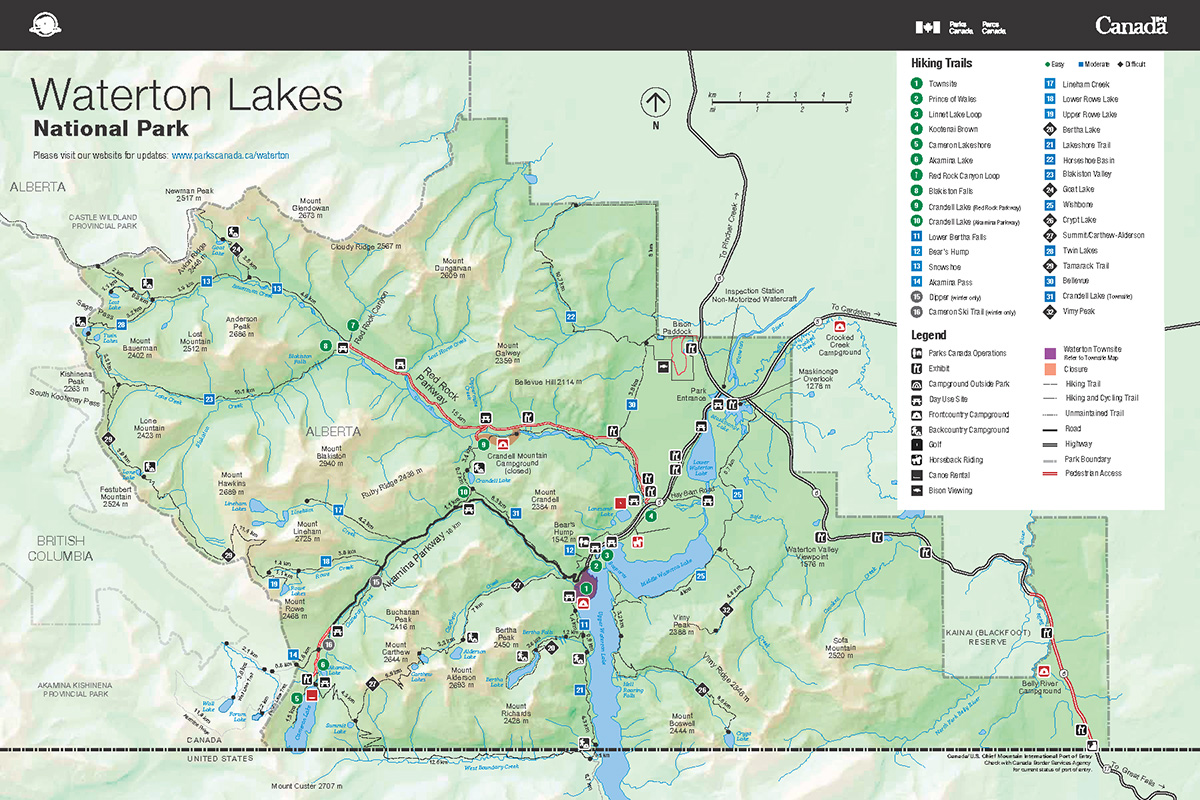Select diamond marker 32 beside Vimy Peak in list

pyautogui.click(x=1050, y=311)
